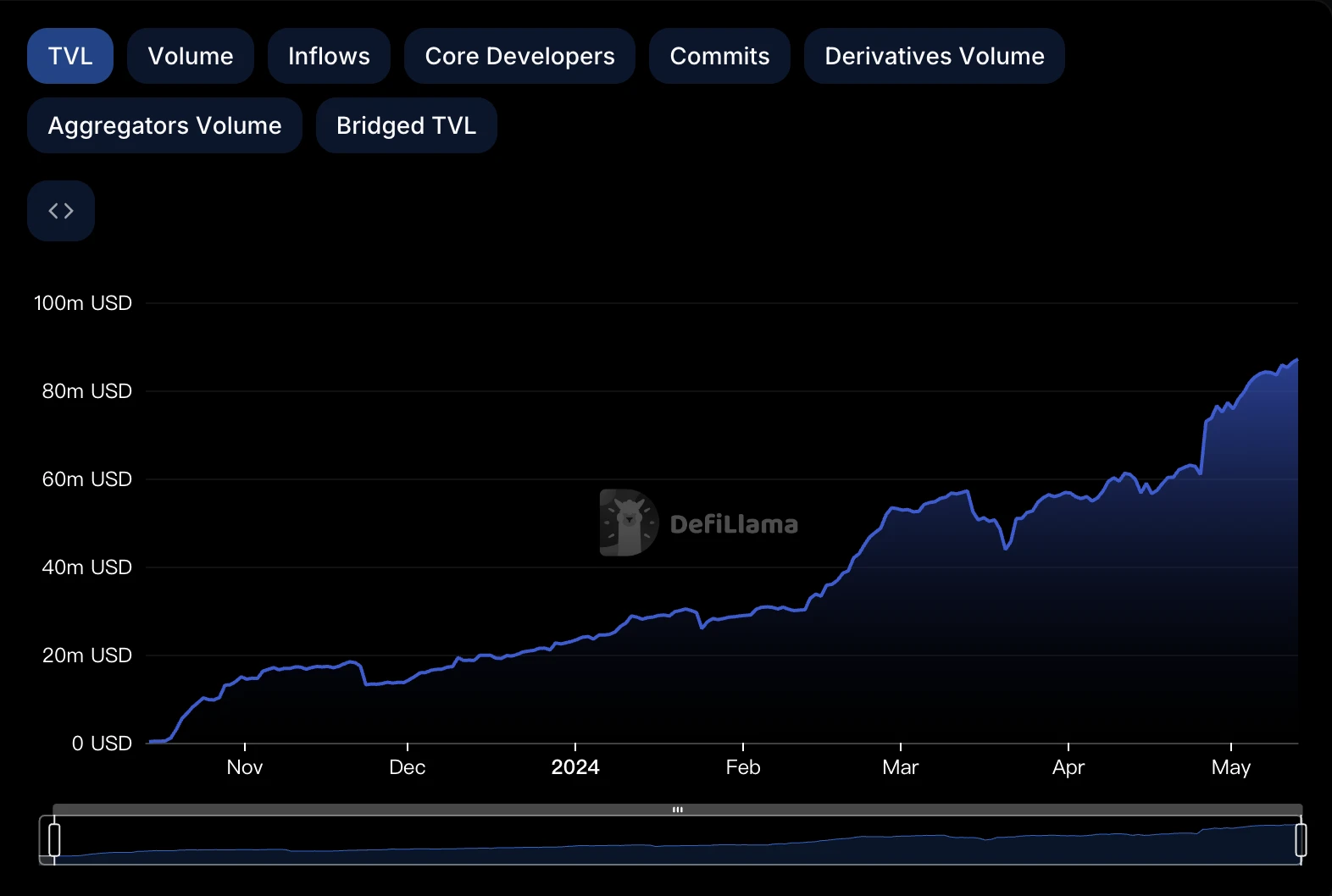Click the Mar tick label on x-axis
Image resolution: width=1332 pixels, height=896 pixels.
click(x=900, y=767)
